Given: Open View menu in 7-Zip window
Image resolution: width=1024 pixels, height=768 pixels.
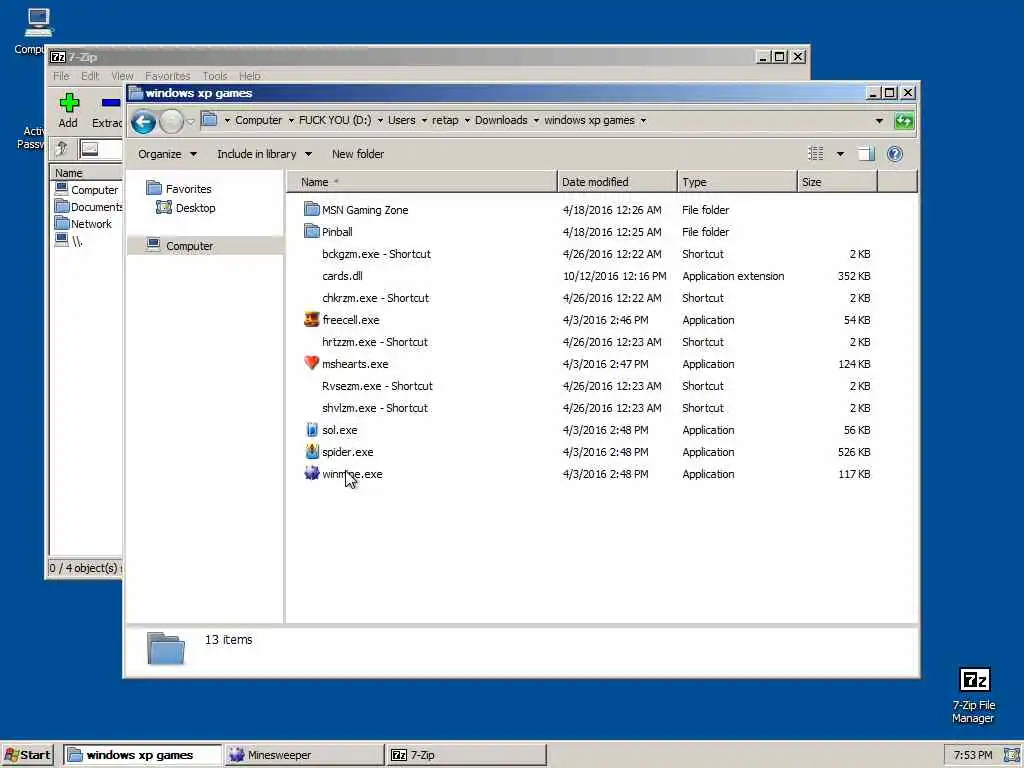Looking at the screenshot, I should (x=122, y=76).
